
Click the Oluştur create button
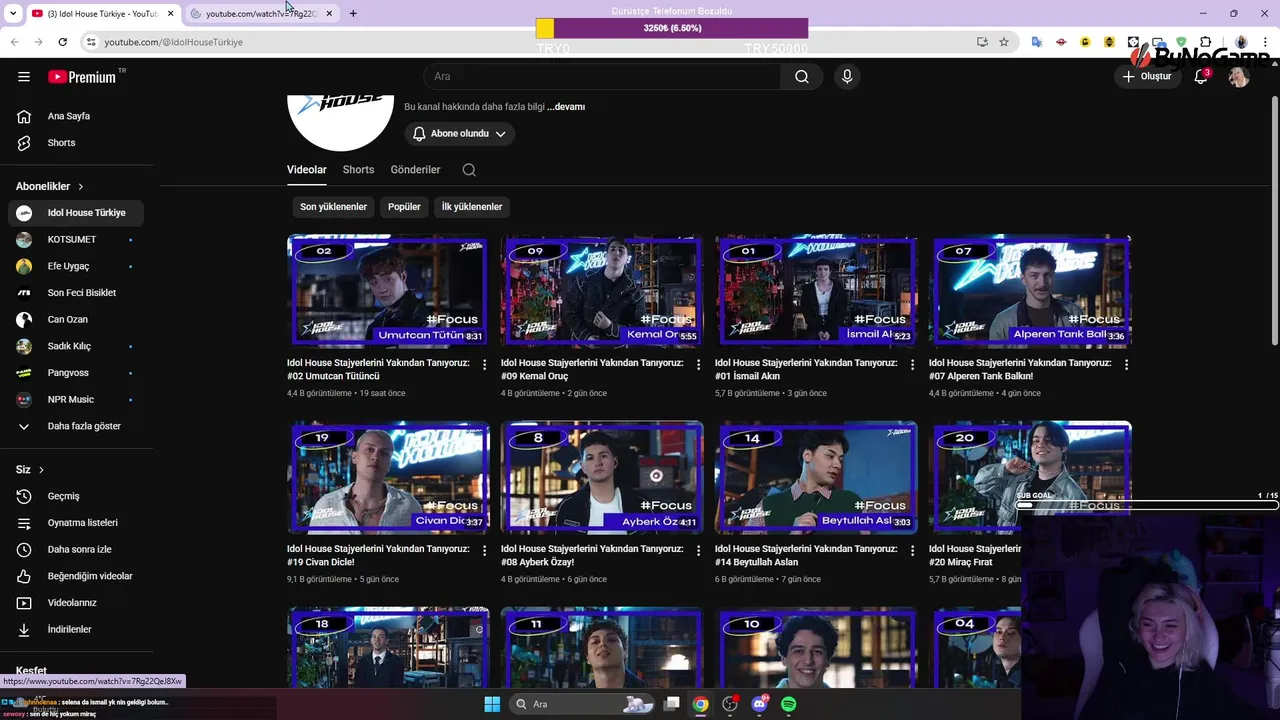[1146, 76]
